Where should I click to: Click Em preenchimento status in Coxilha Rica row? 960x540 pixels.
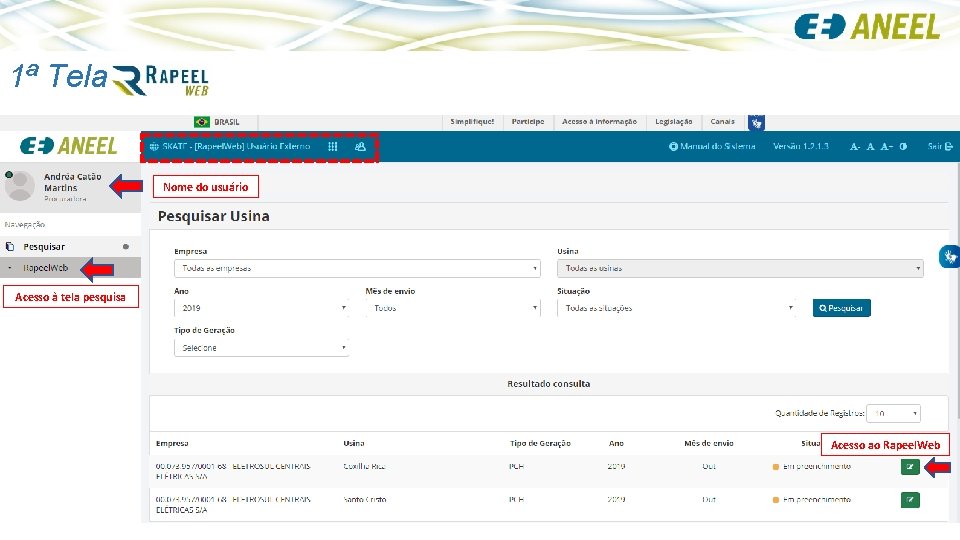817,467
